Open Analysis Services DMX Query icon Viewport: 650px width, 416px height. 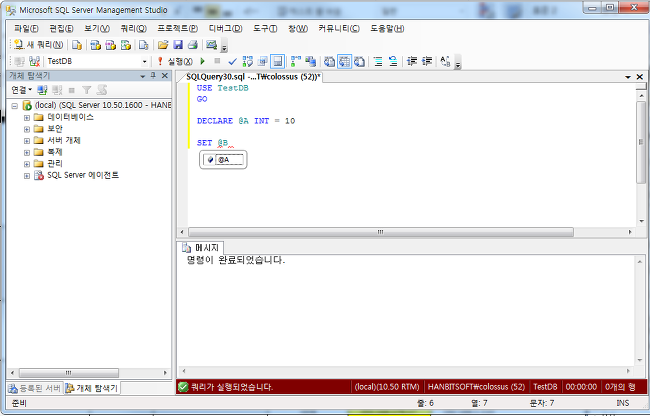point(110,45)
